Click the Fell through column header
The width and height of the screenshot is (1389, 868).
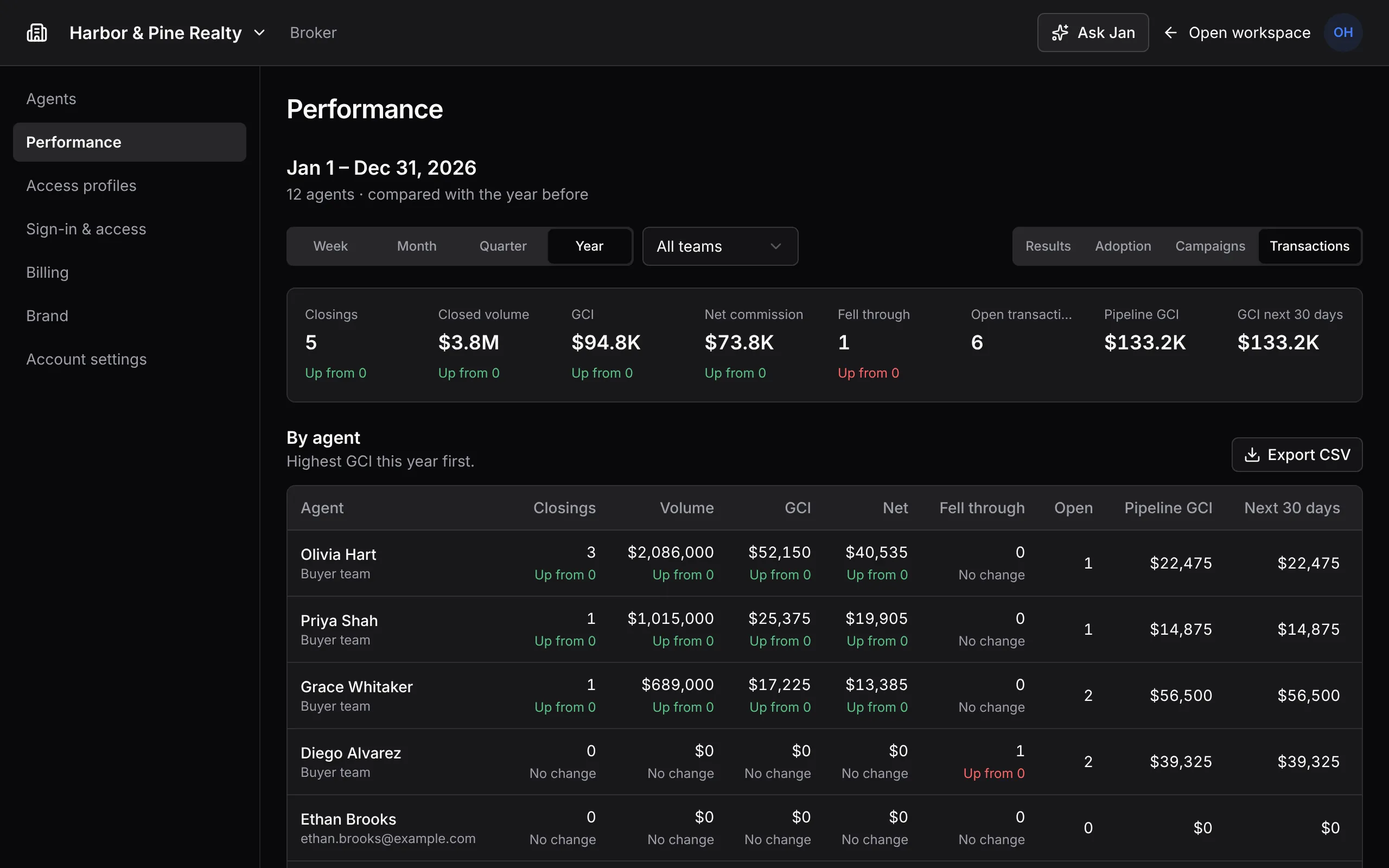(982, 508)
